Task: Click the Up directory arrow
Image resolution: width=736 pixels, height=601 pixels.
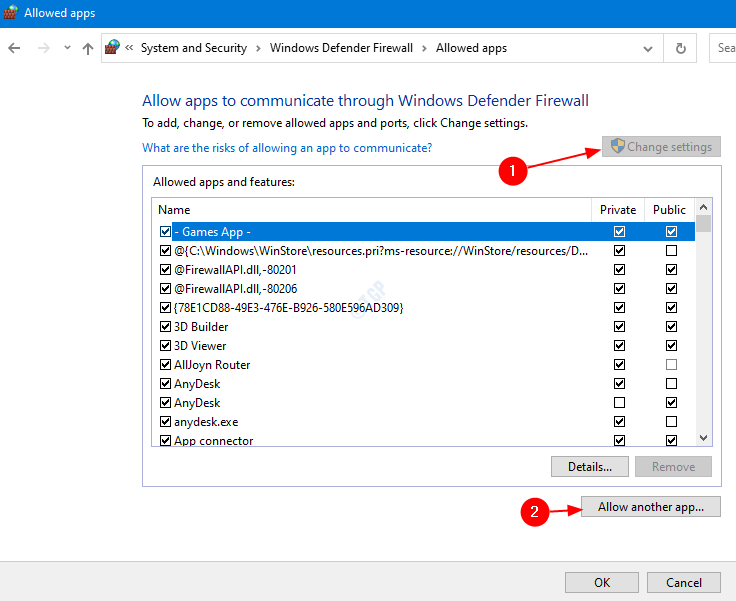Action: coord(88,48)
